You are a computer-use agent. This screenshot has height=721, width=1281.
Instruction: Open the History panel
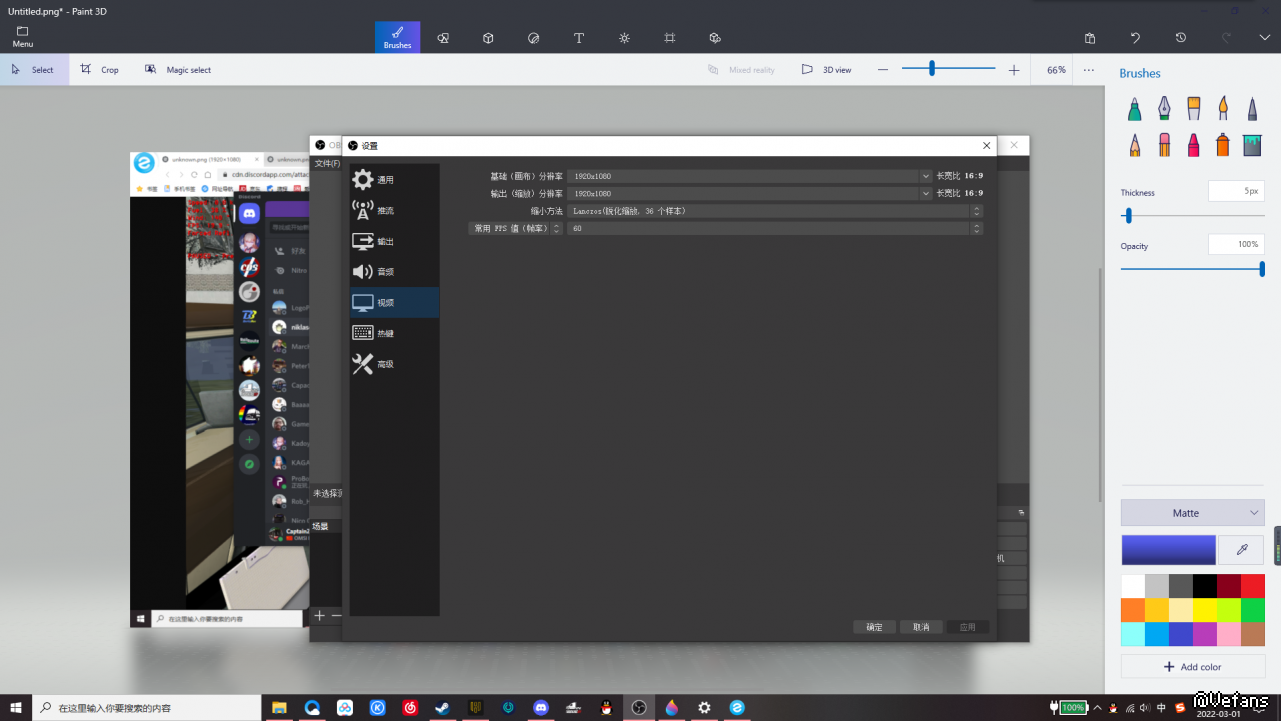click(1181, 38)
